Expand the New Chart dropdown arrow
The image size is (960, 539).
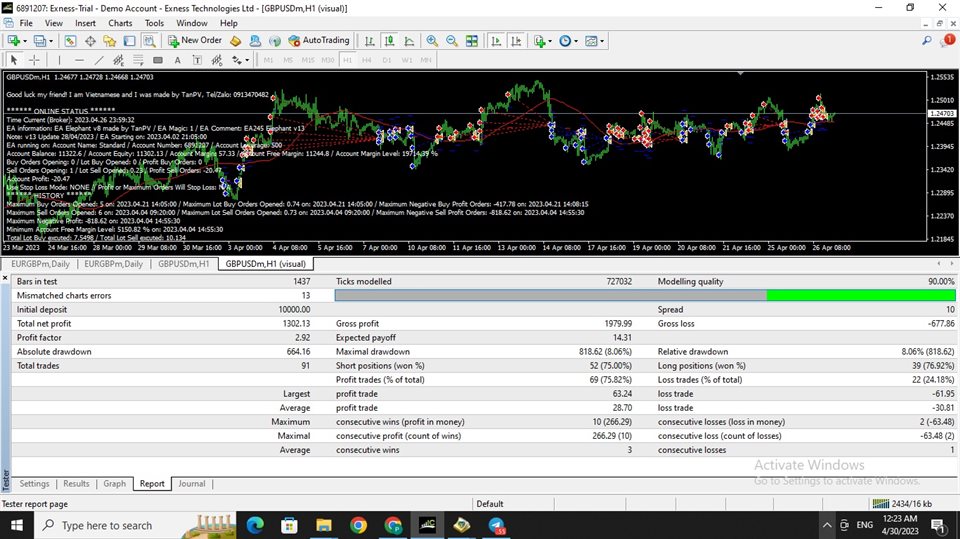pyautogui.click(x=24, y=41)
